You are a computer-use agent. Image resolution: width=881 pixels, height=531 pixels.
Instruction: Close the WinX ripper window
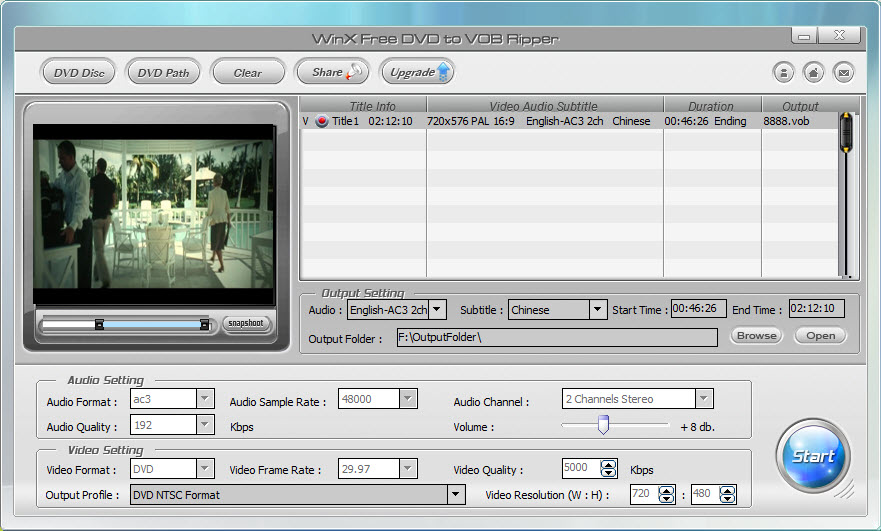click(839, 35)
